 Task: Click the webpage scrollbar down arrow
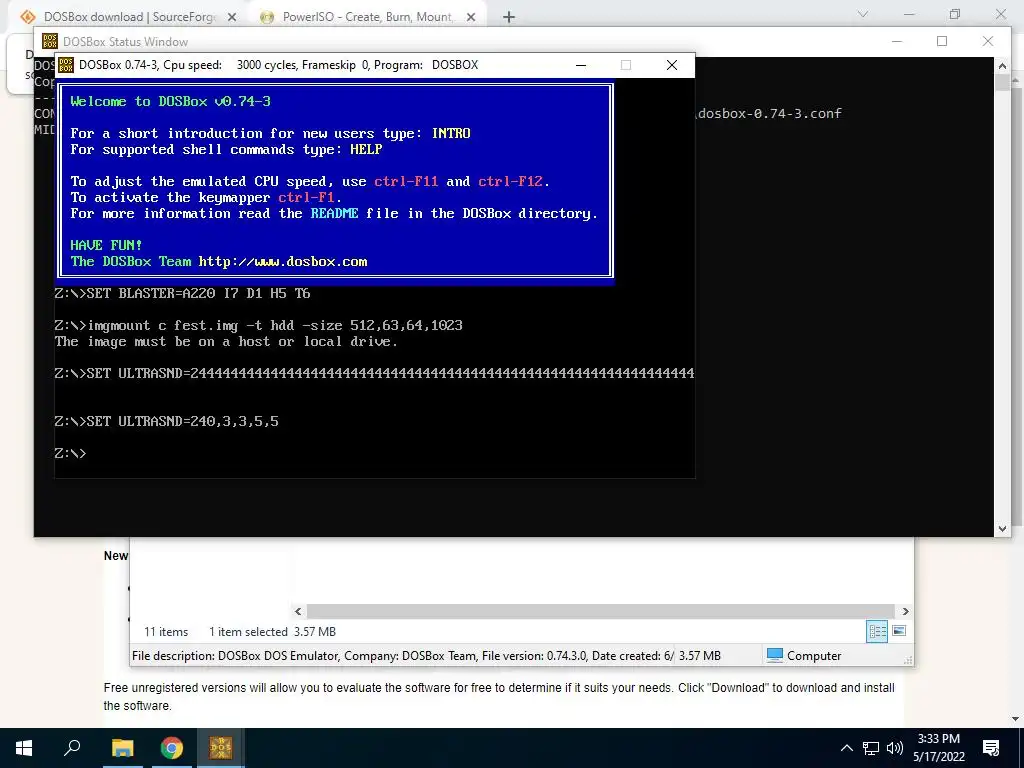[1015, 719]
